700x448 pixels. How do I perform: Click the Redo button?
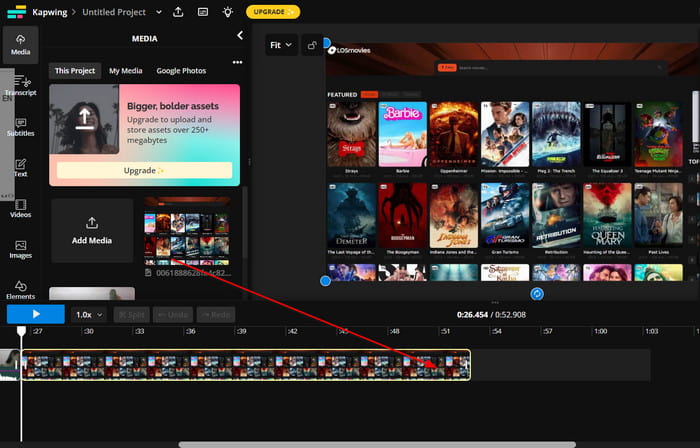(x=216, y=315)
